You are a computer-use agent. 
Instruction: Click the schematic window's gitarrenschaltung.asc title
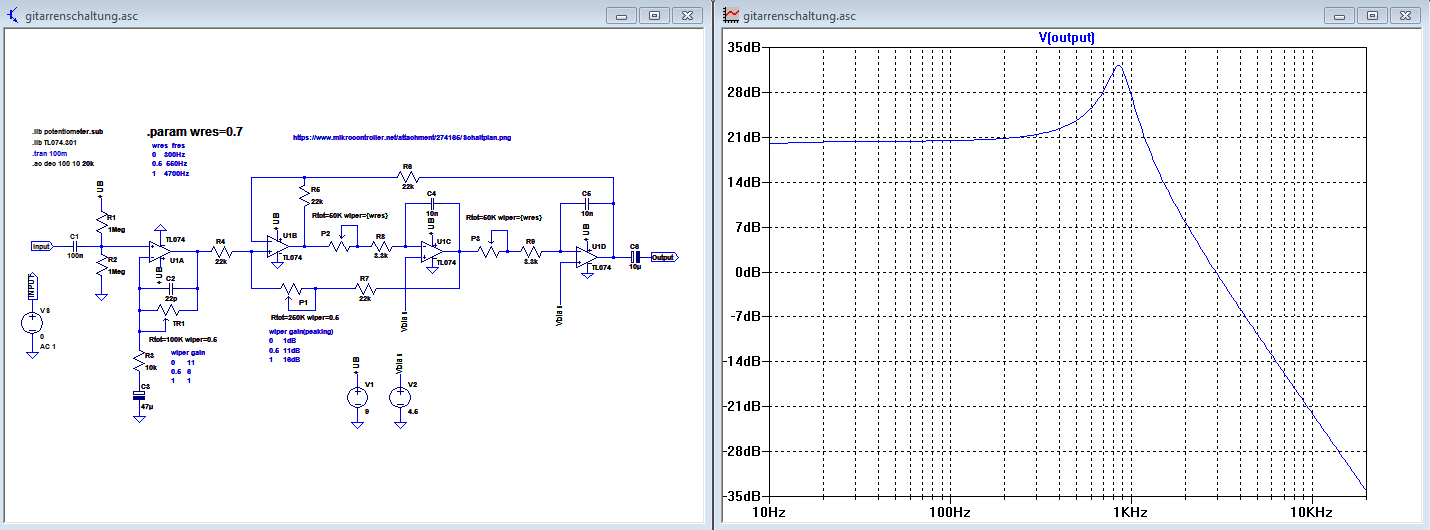click(x=82, y=16)
